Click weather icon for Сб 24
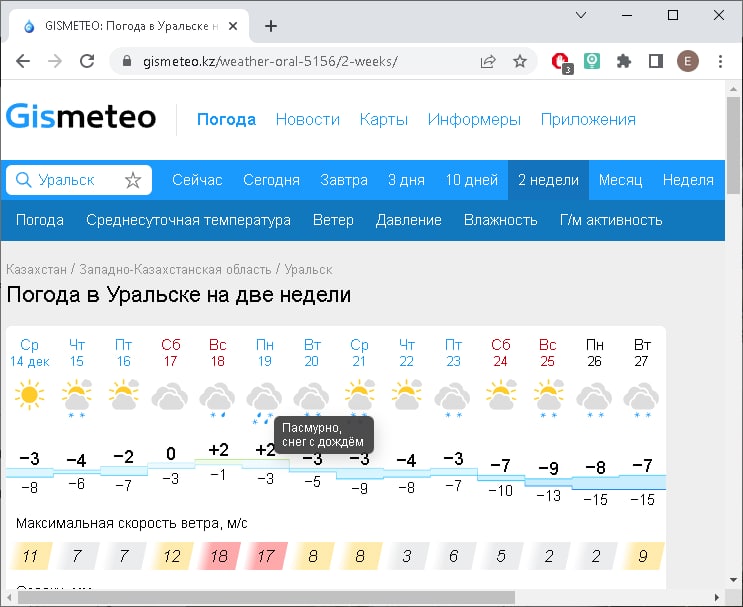 [501, 394]
